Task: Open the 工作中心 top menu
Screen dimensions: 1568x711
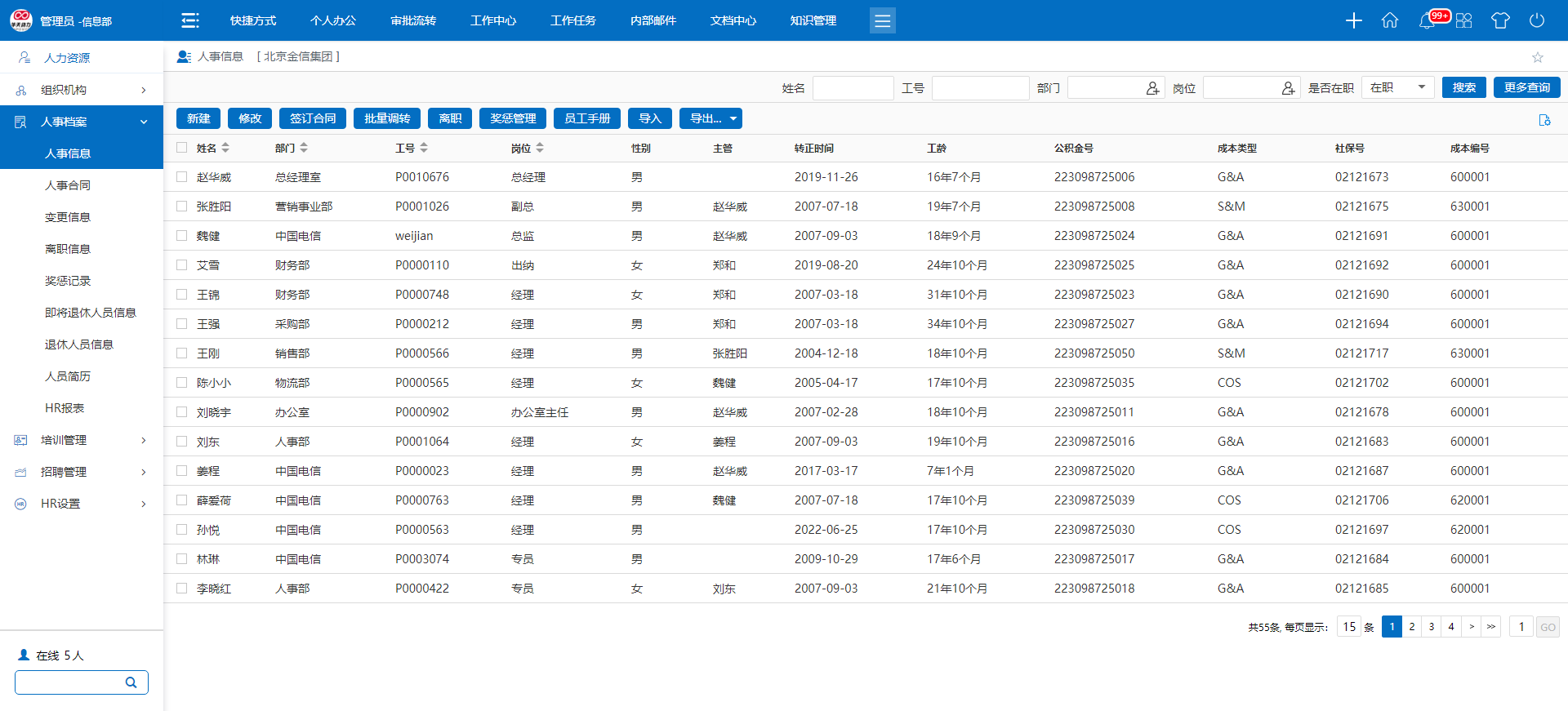Action: (x=492, y=20)
